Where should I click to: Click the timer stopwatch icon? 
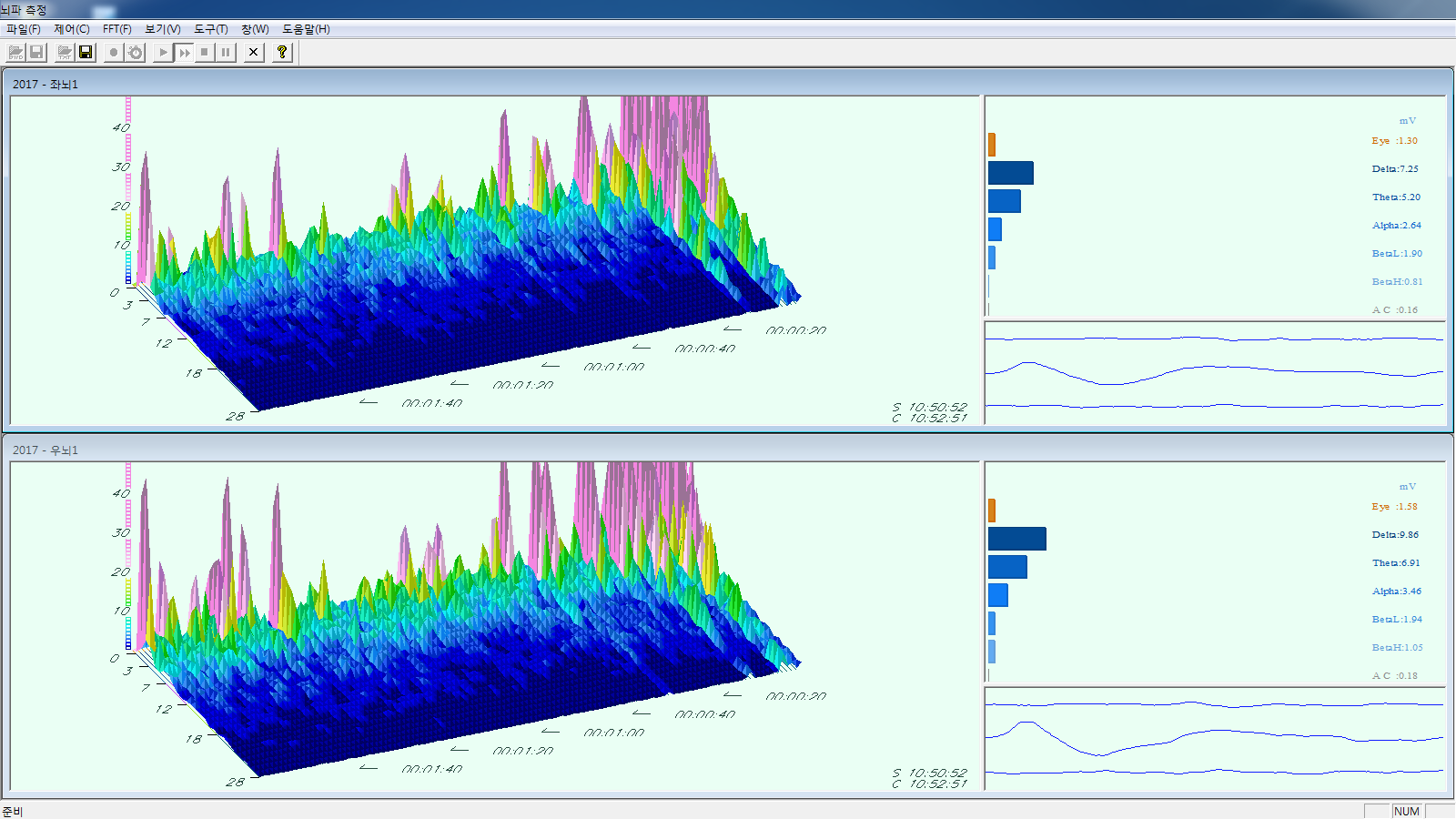tap(136, 53)
